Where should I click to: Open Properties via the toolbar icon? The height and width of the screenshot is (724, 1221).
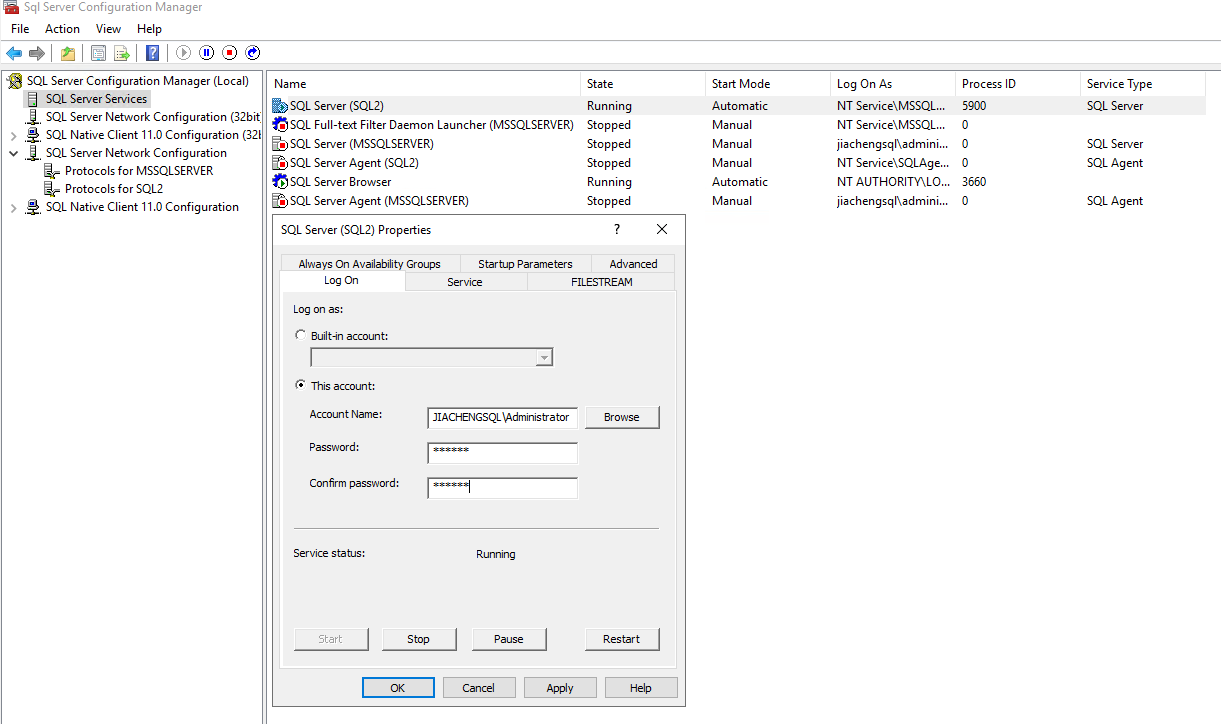[98, 53]
